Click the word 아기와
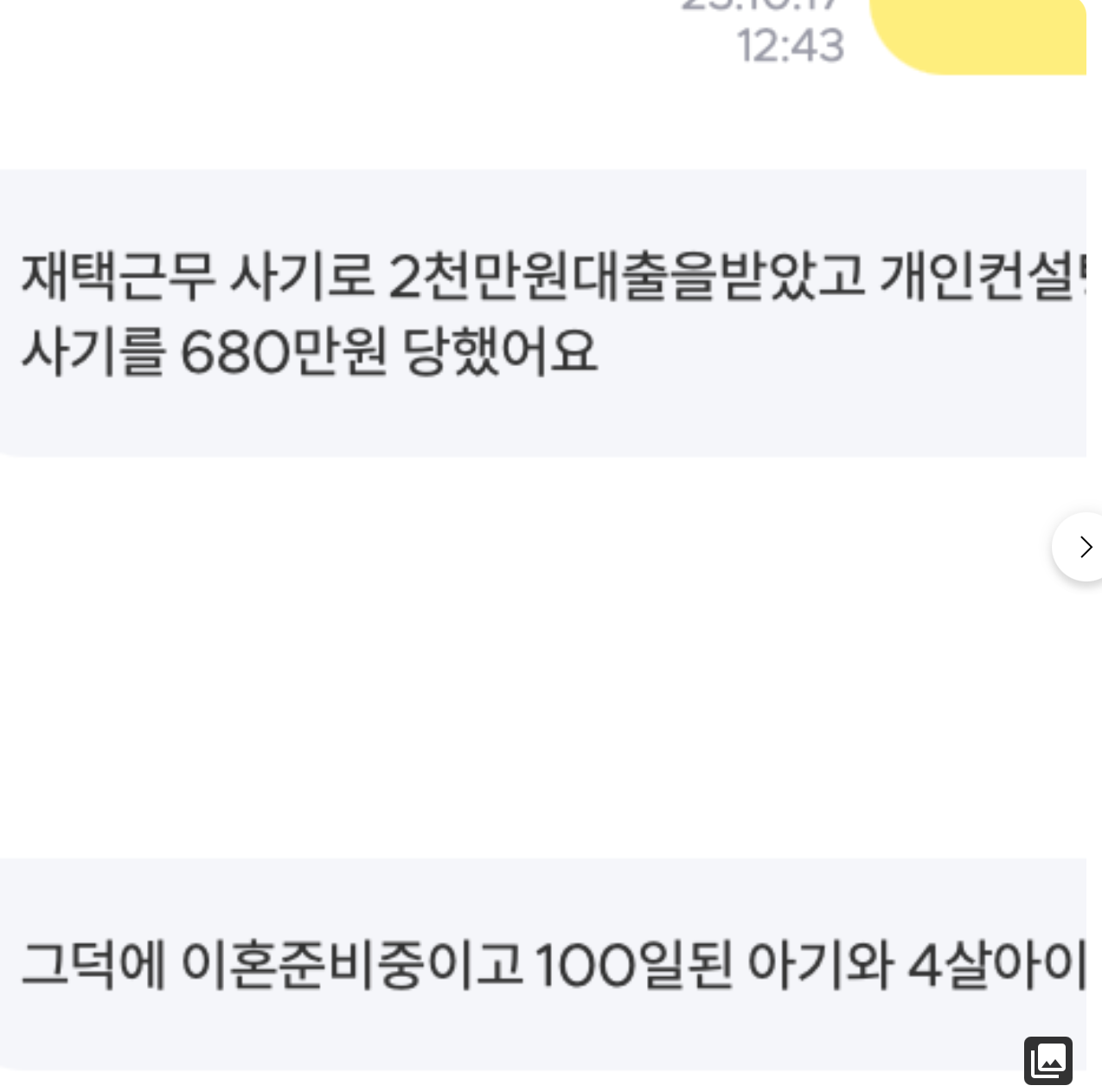Screen dimensions: 1102x1092 pos(818,966)
